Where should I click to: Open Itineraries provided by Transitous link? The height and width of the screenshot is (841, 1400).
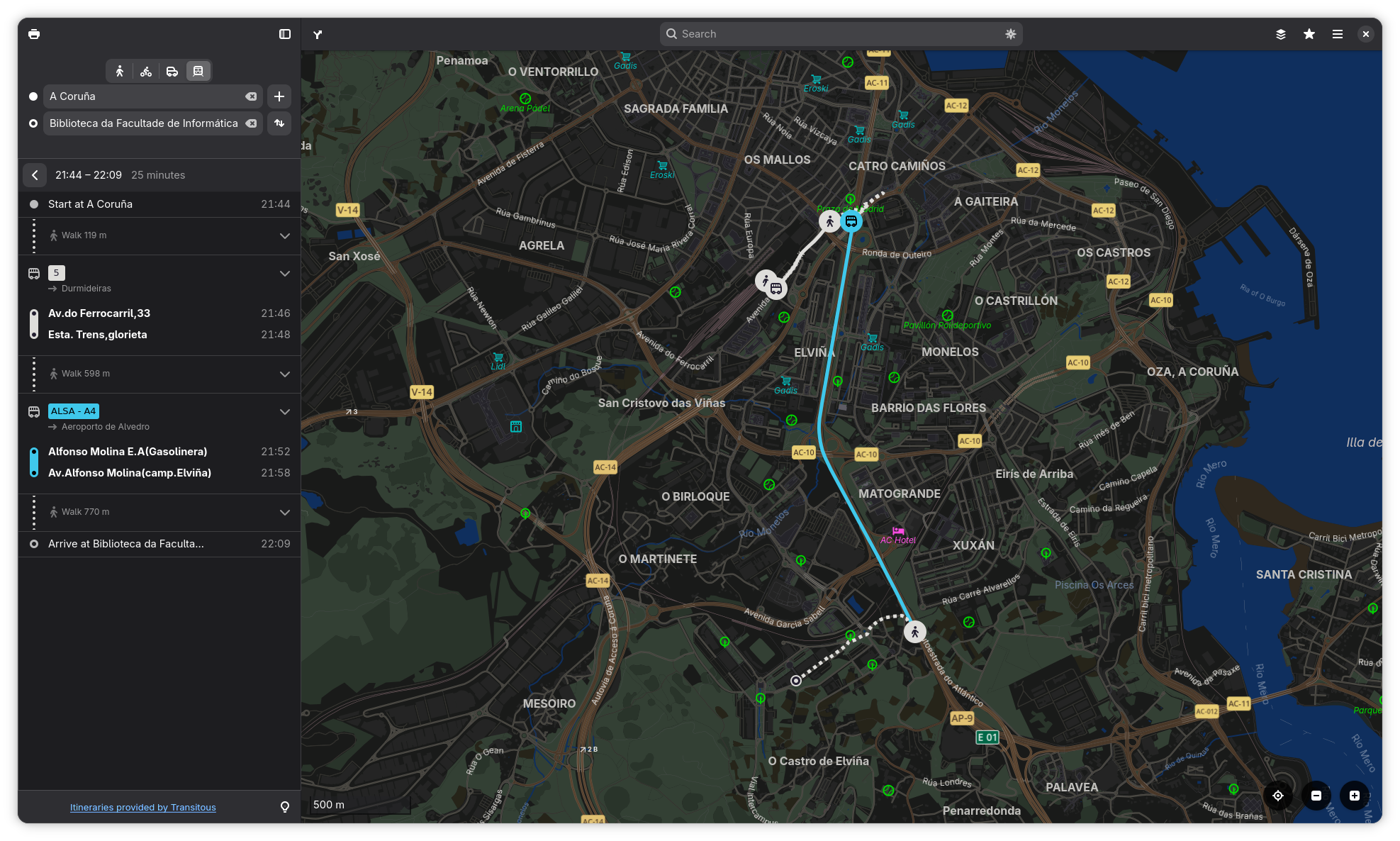tap(142, 807)
